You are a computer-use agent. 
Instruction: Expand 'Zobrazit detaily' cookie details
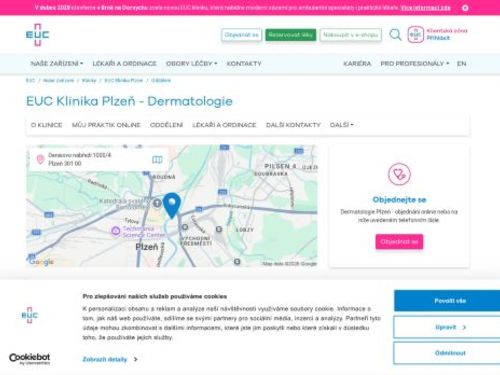[x=110, y=359]
